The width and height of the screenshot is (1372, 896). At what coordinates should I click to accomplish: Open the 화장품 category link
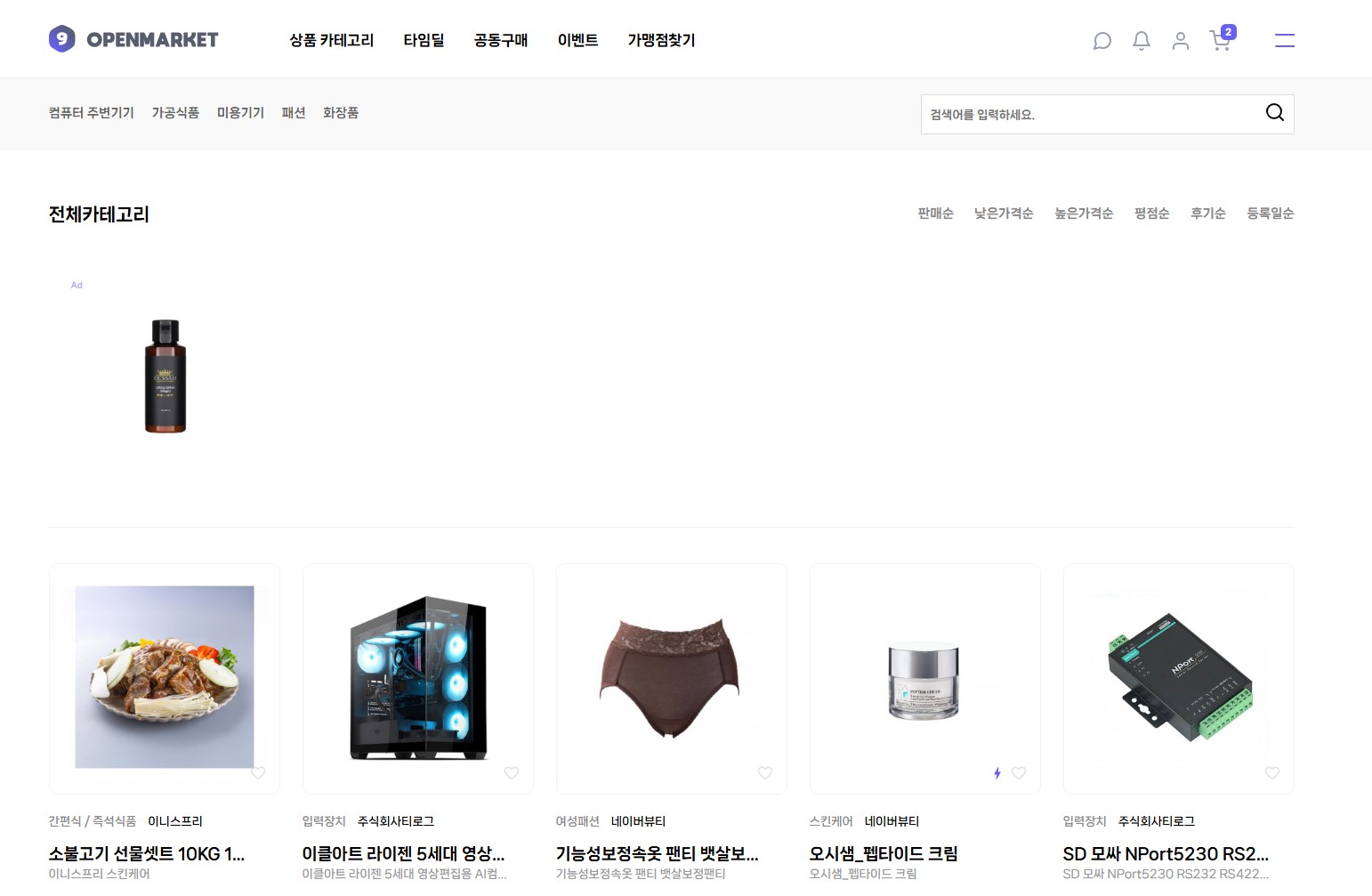pos(340,113)
